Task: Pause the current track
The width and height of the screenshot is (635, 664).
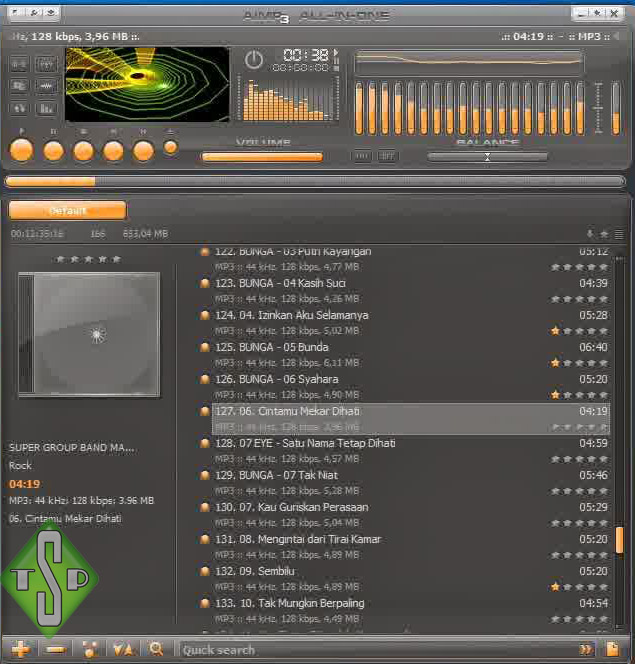Action: pyautogui.click(x=53, y=150)
